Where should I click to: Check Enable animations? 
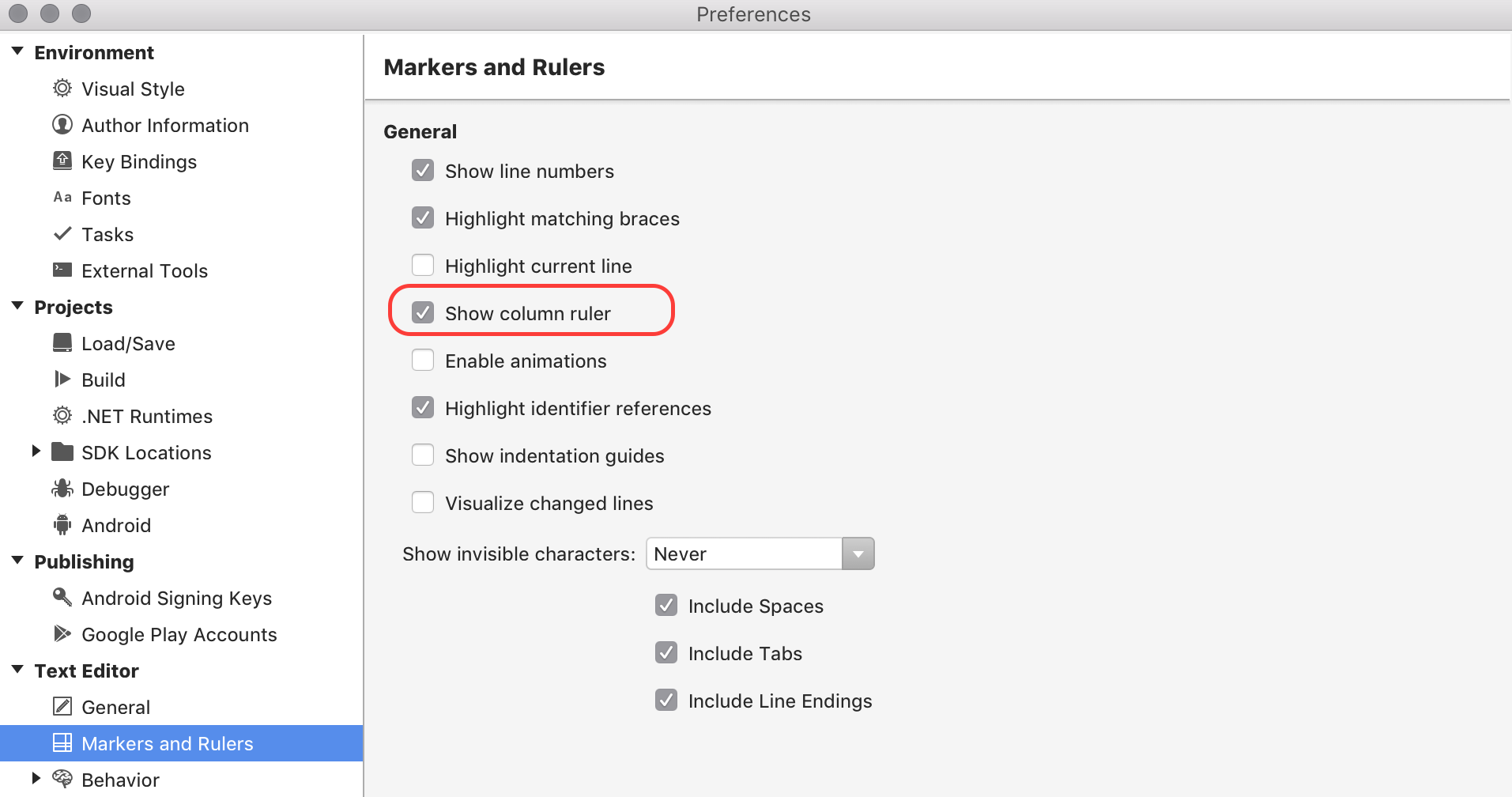coord(423,360)
